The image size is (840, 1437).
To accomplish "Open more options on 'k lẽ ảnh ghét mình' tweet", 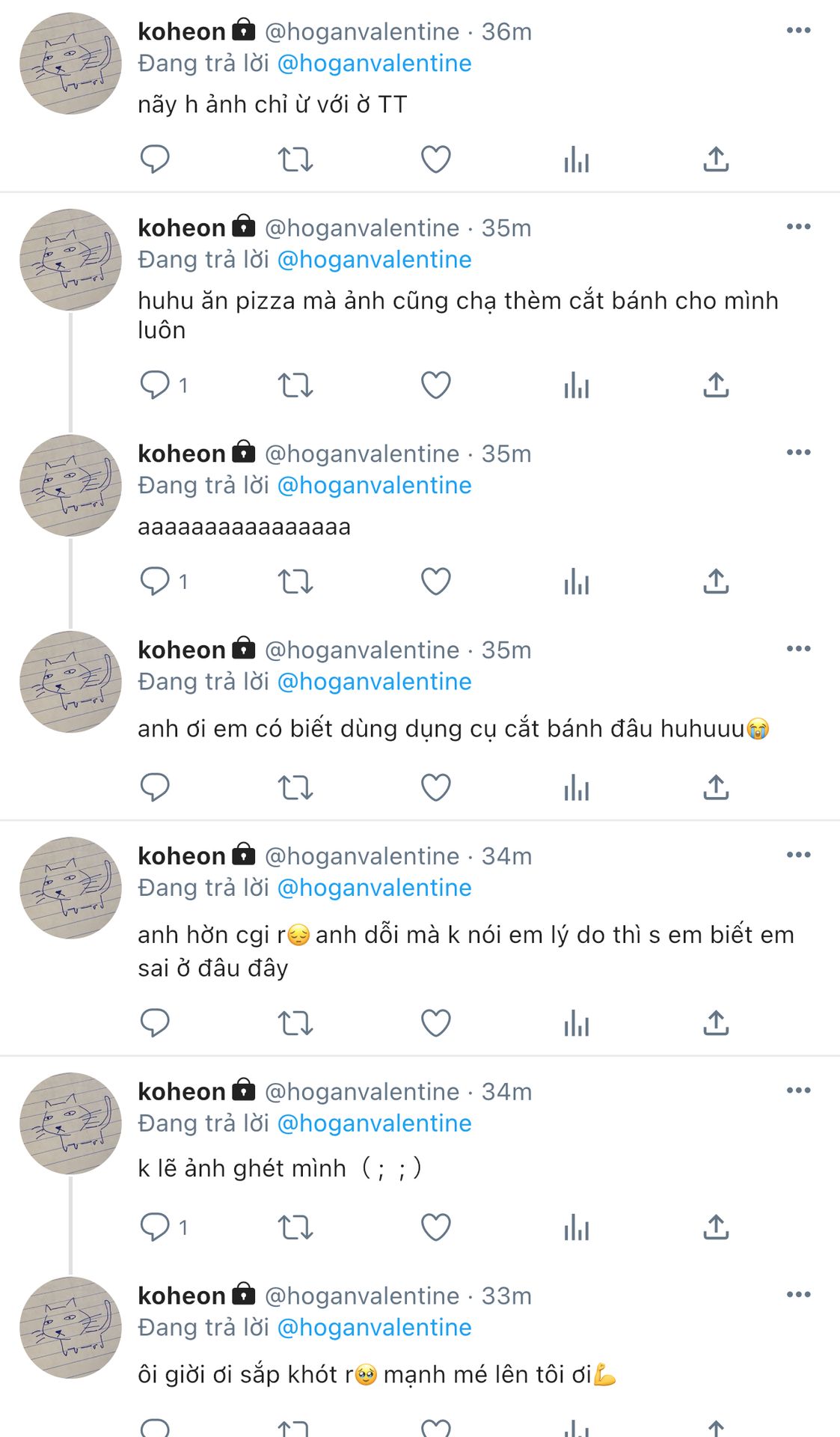I will tap(798, 1090).
